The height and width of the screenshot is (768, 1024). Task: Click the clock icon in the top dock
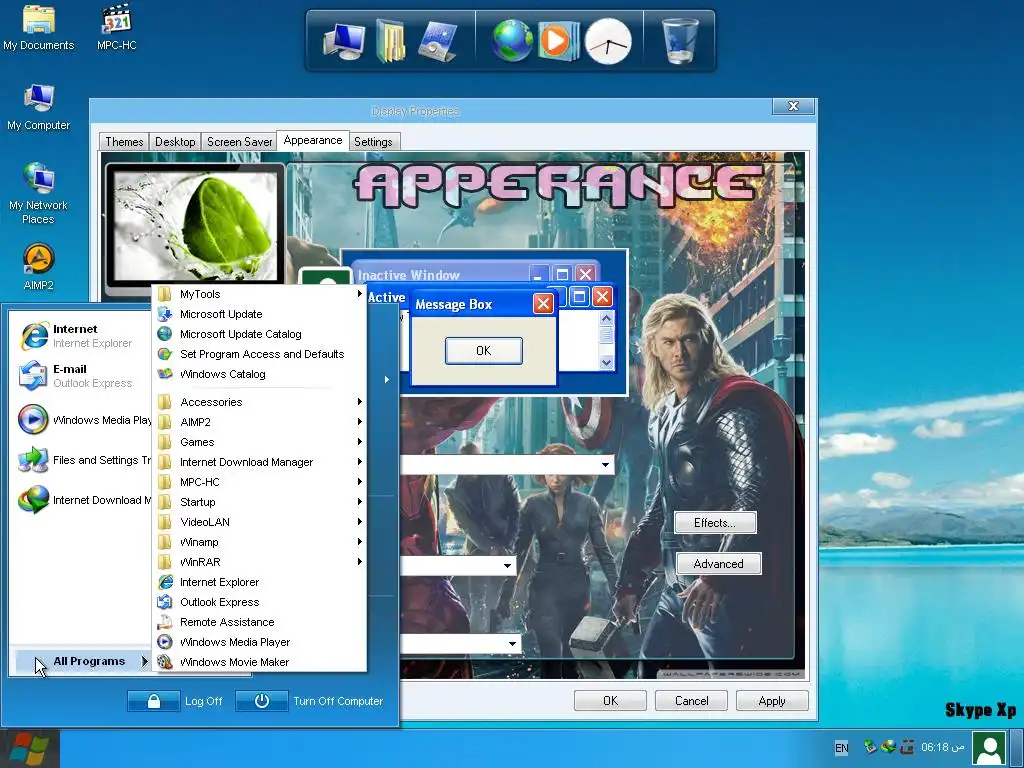608,42
